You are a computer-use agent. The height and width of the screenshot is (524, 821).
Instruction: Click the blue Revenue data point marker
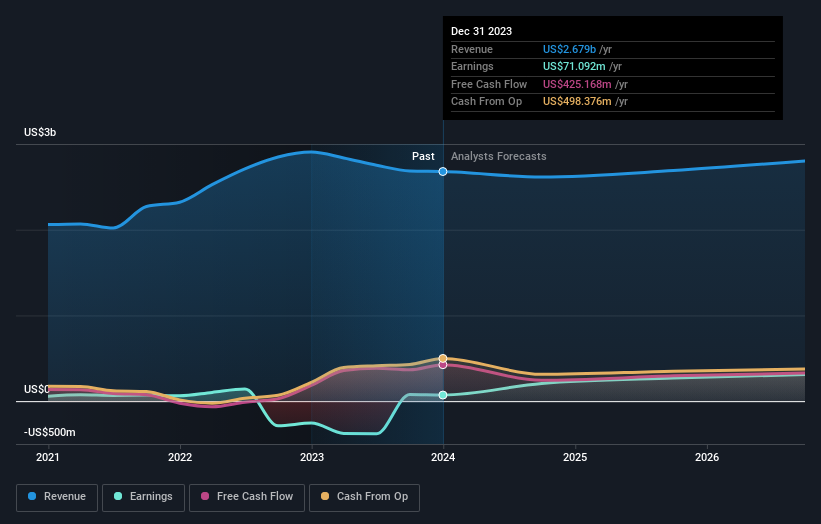point(443,172)
